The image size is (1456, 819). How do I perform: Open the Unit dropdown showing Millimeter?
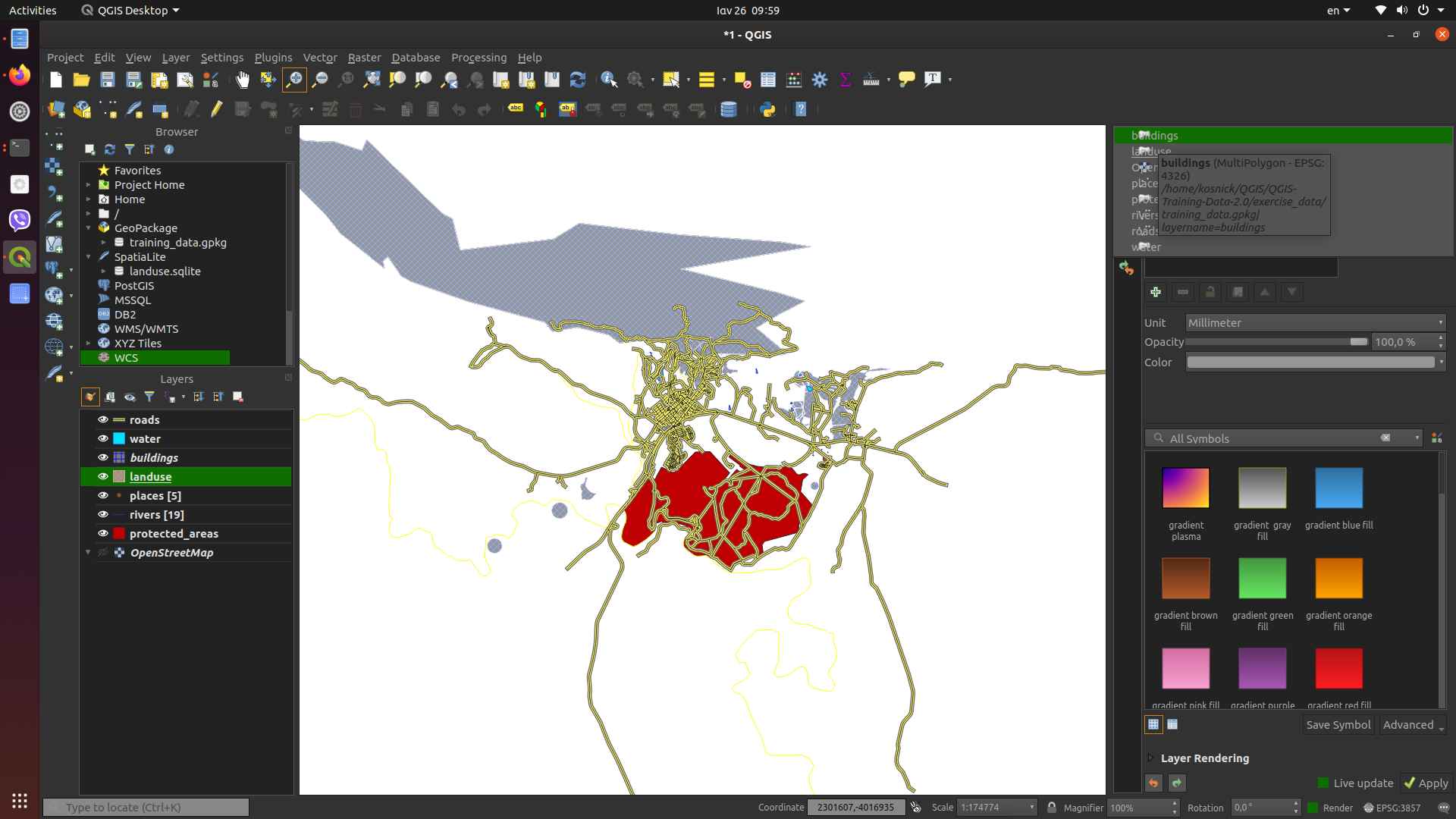point(1316,322)
